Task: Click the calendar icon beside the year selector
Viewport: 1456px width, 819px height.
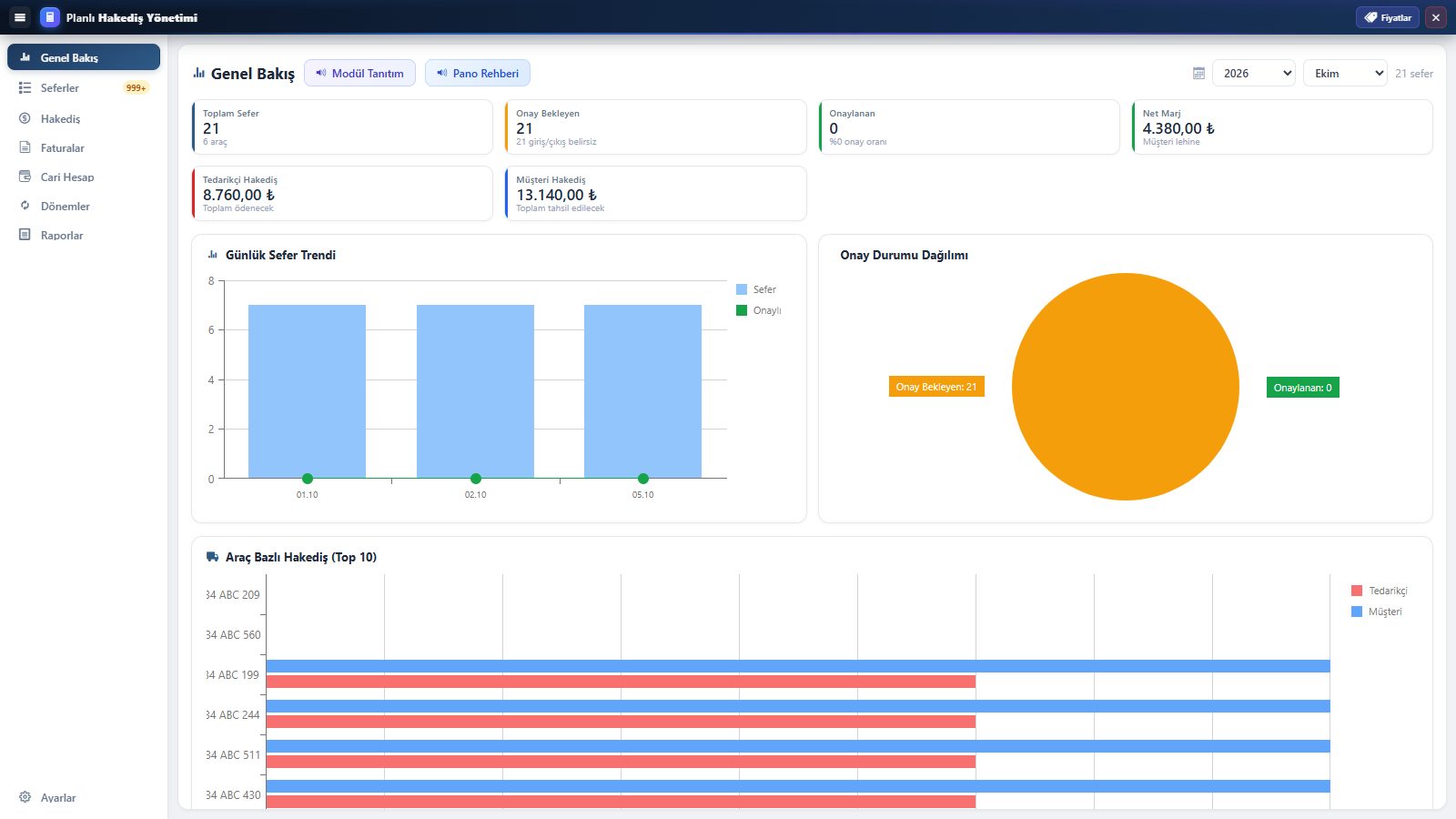Action: click(1198, 74)
